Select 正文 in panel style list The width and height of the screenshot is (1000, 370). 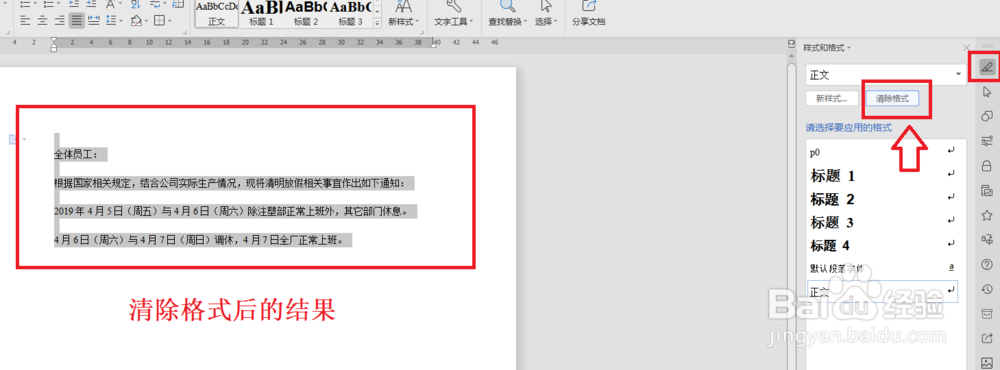tap(883, 292)
